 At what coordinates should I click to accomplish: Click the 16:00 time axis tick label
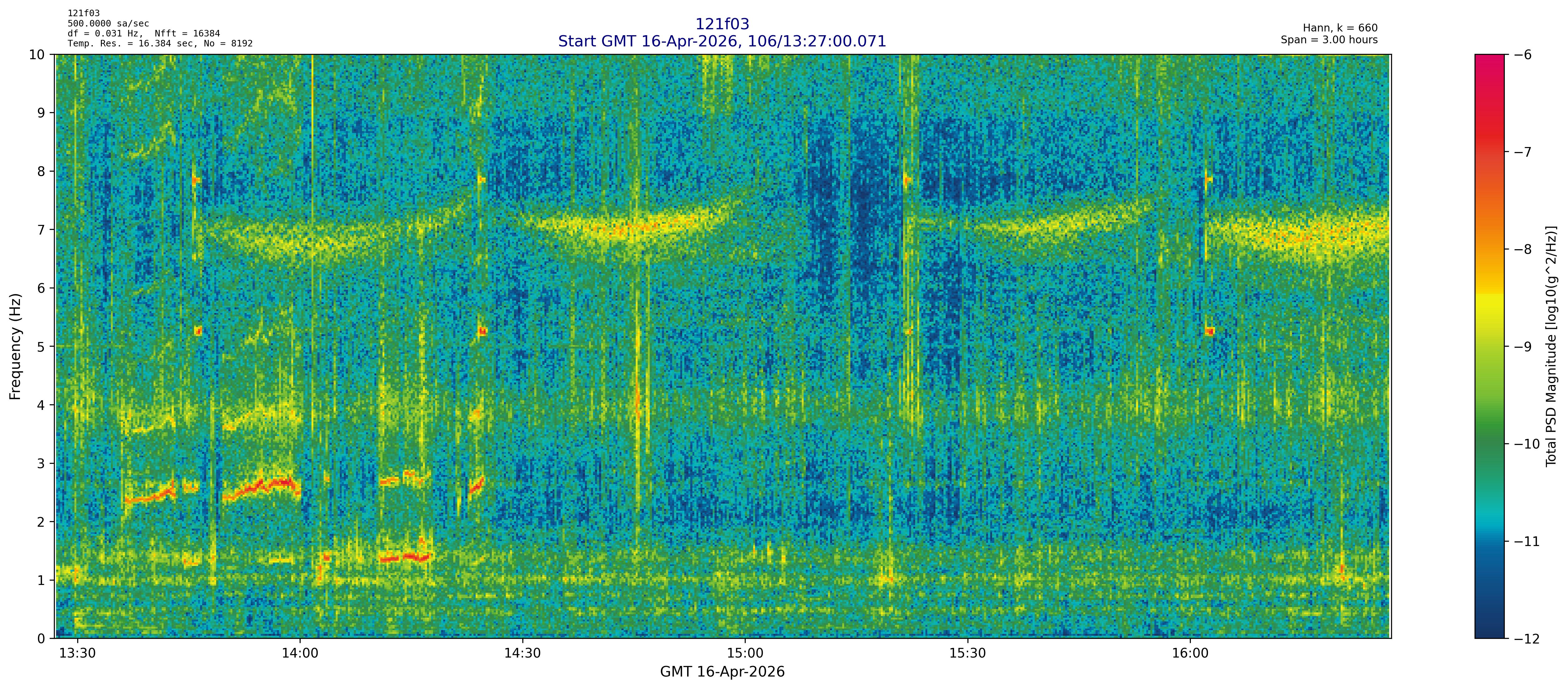pyautogui.click(x=1190, y=654)
